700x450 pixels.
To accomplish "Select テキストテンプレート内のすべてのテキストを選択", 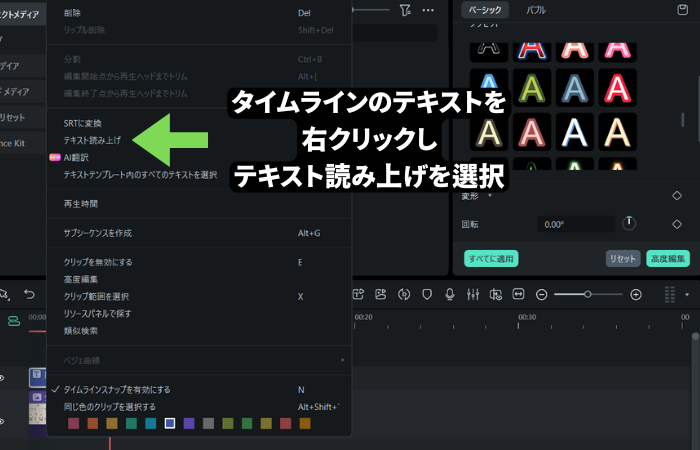I will pyautogui.click(x=199, y=175).
